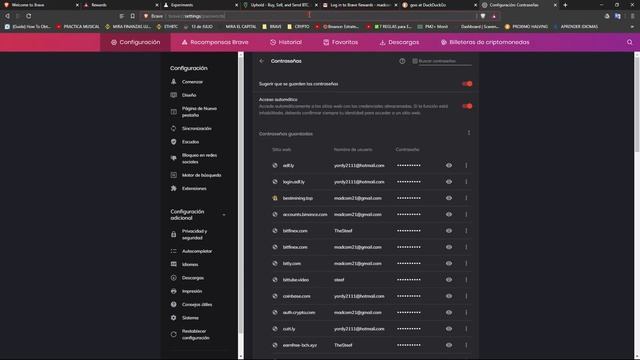640x360 pixels.
Task: Open the search icon in the pink navigation bar
Action: point(629,42)
